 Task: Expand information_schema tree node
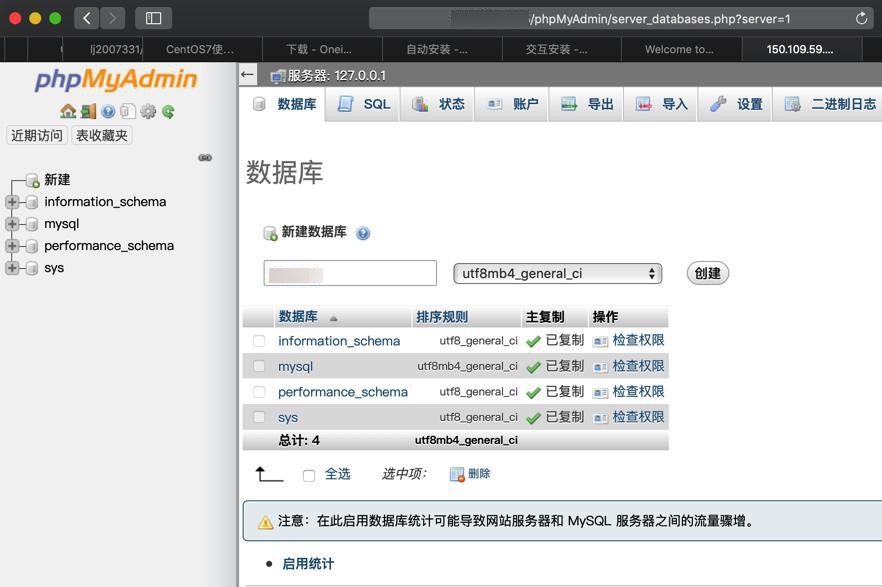tap(12, 202)
